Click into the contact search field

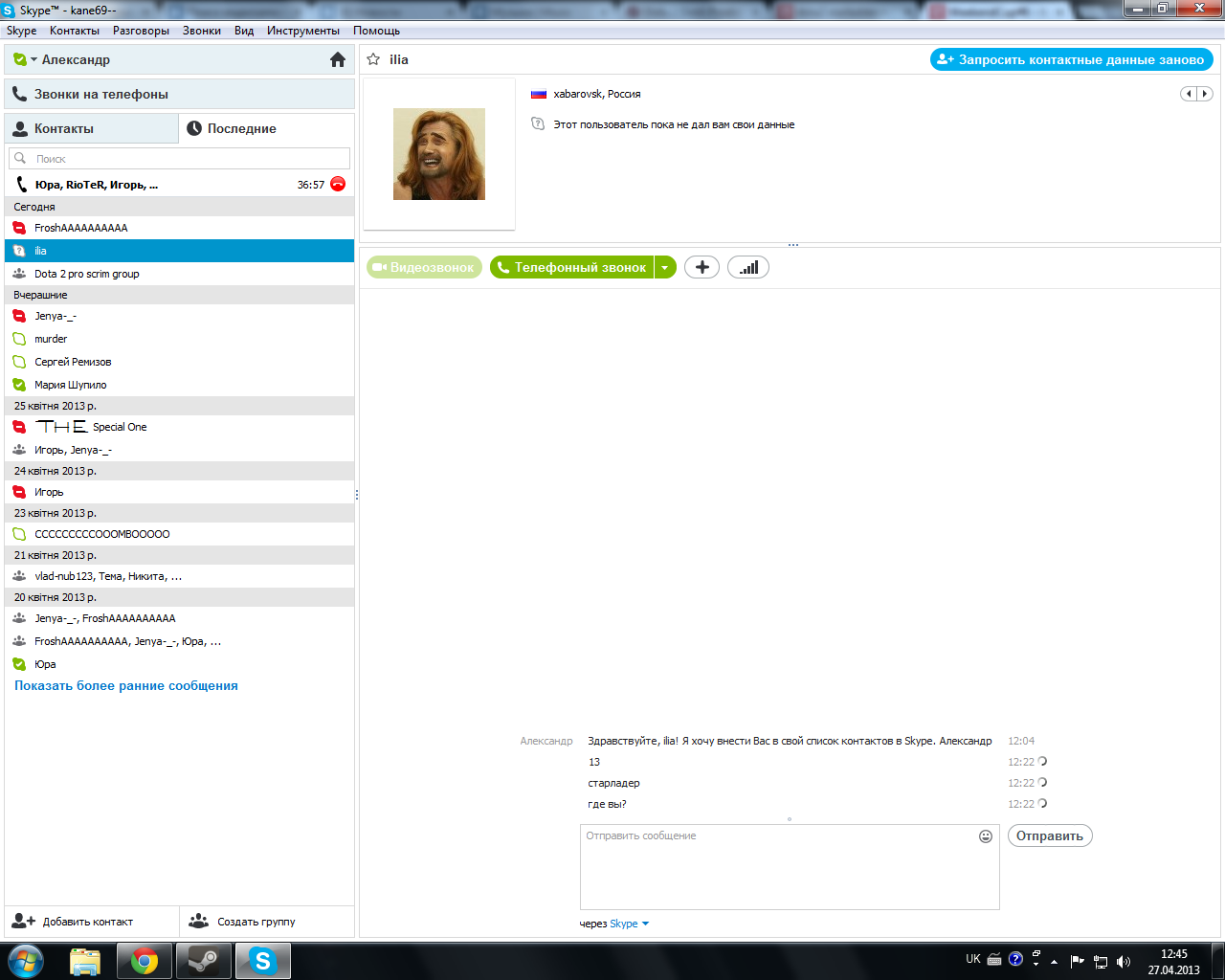tap(180, 159)
